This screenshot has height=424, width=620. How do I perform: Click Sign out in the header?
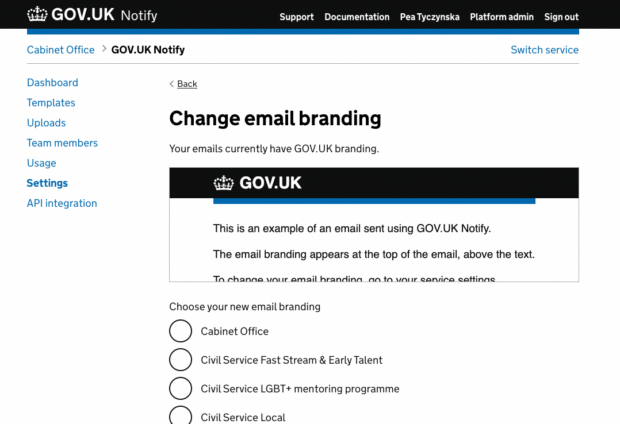coord(561,17)
